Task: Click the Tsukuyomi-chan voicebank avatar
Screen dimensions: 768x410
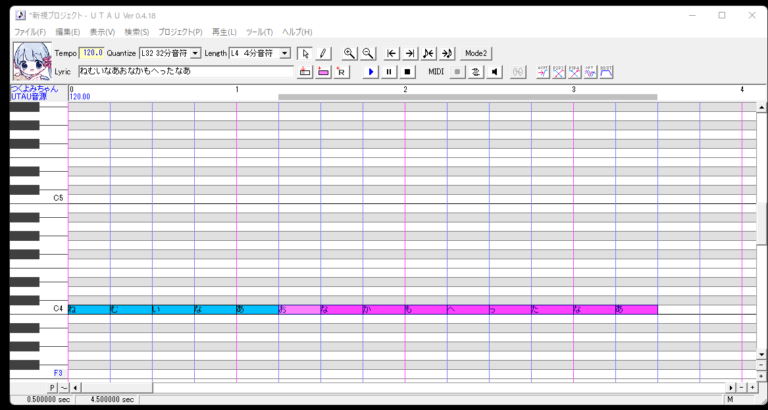Action: click(x=32, y=62)
